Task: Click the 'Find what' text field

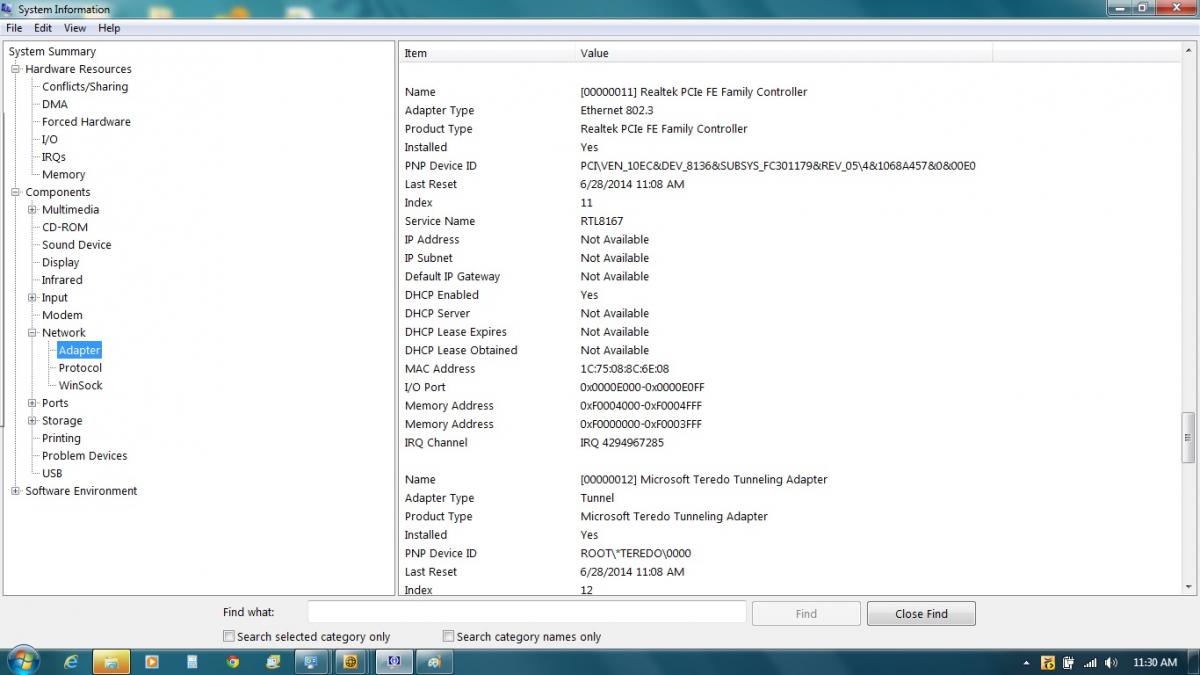Action: [x=527, y=612]
